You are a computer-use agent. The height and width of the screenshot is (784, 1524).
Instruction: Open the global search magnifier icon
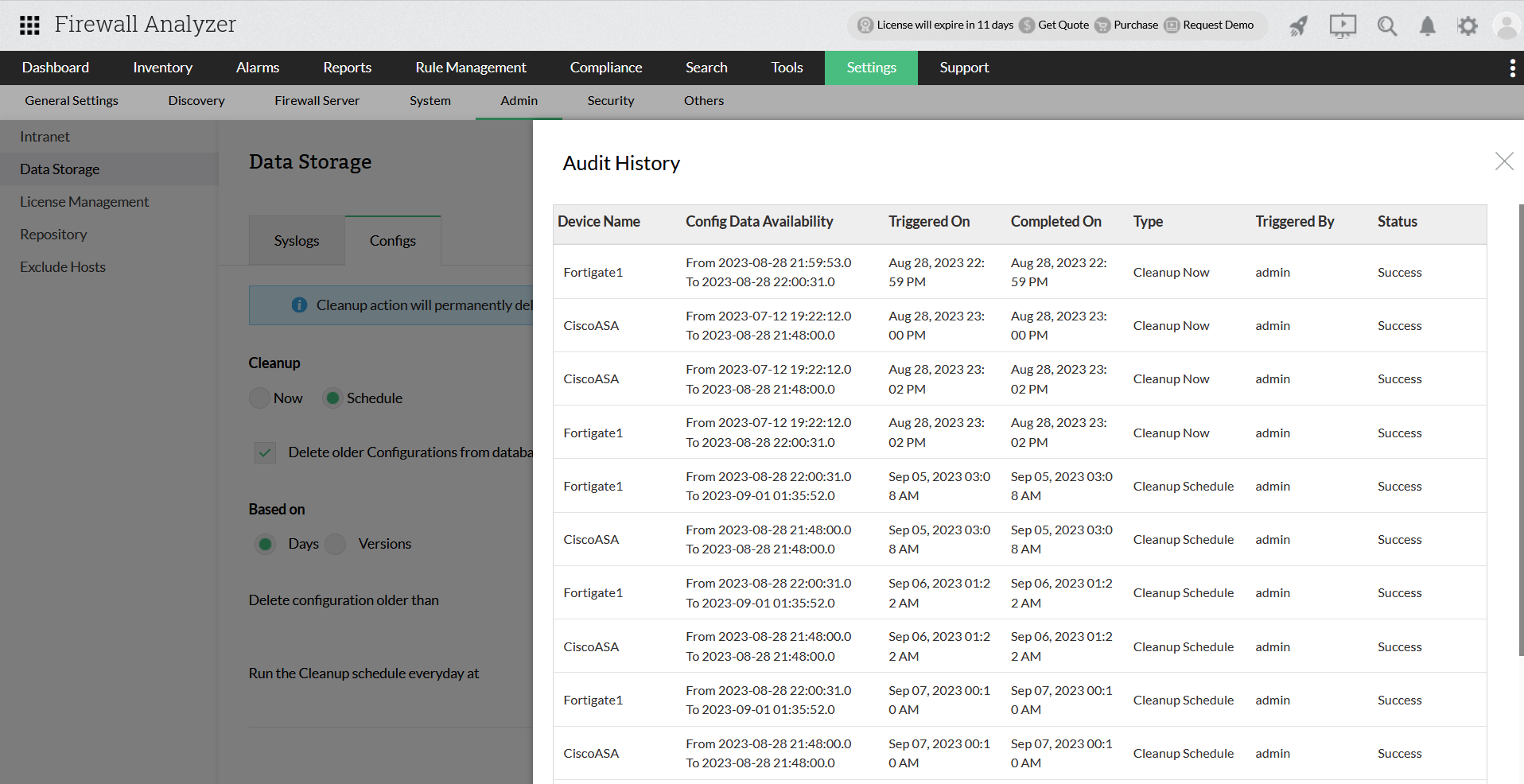pos(1386,25)
